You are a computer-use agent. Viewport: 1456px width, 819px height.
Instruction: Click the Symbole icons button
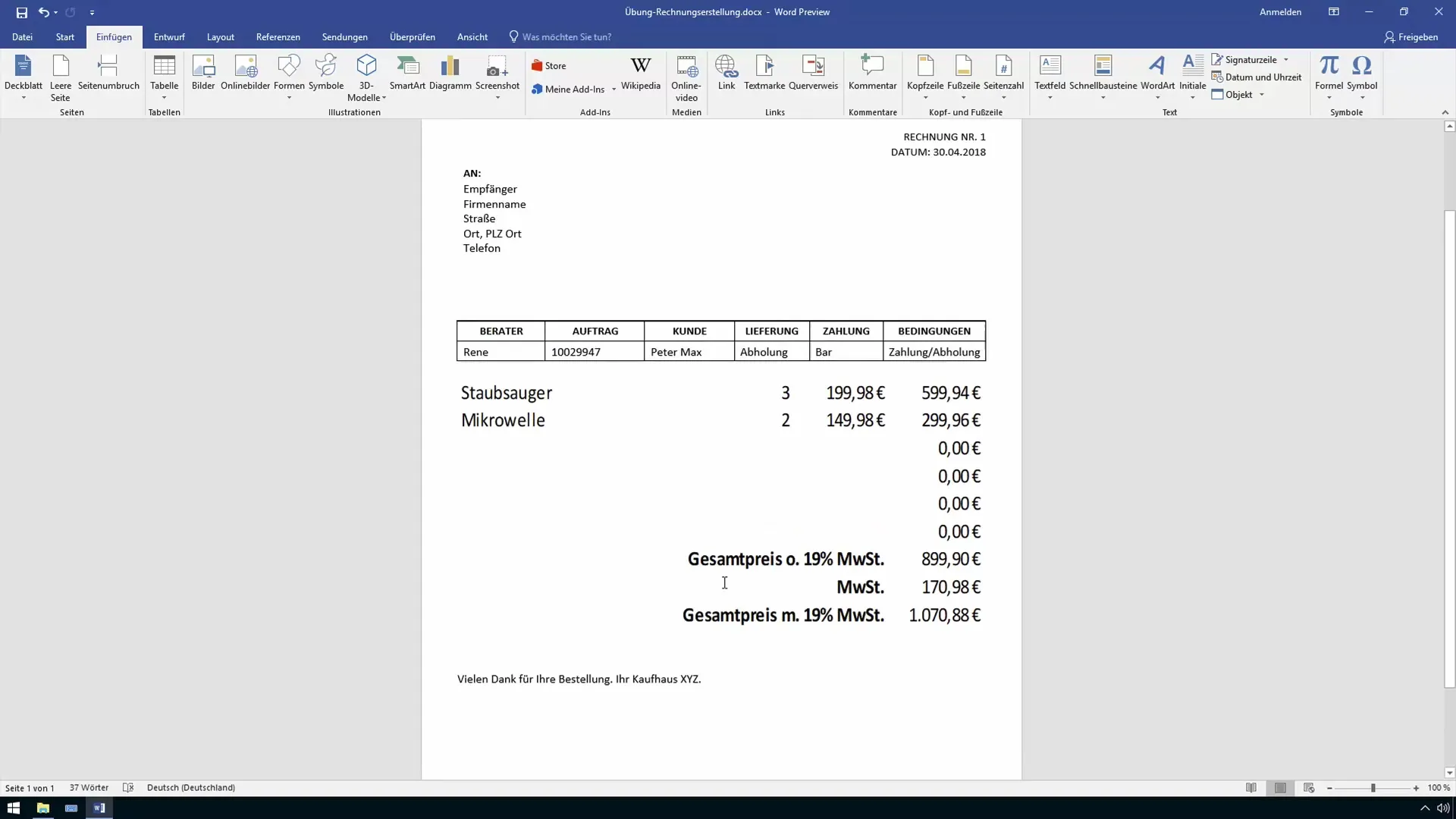326,74
